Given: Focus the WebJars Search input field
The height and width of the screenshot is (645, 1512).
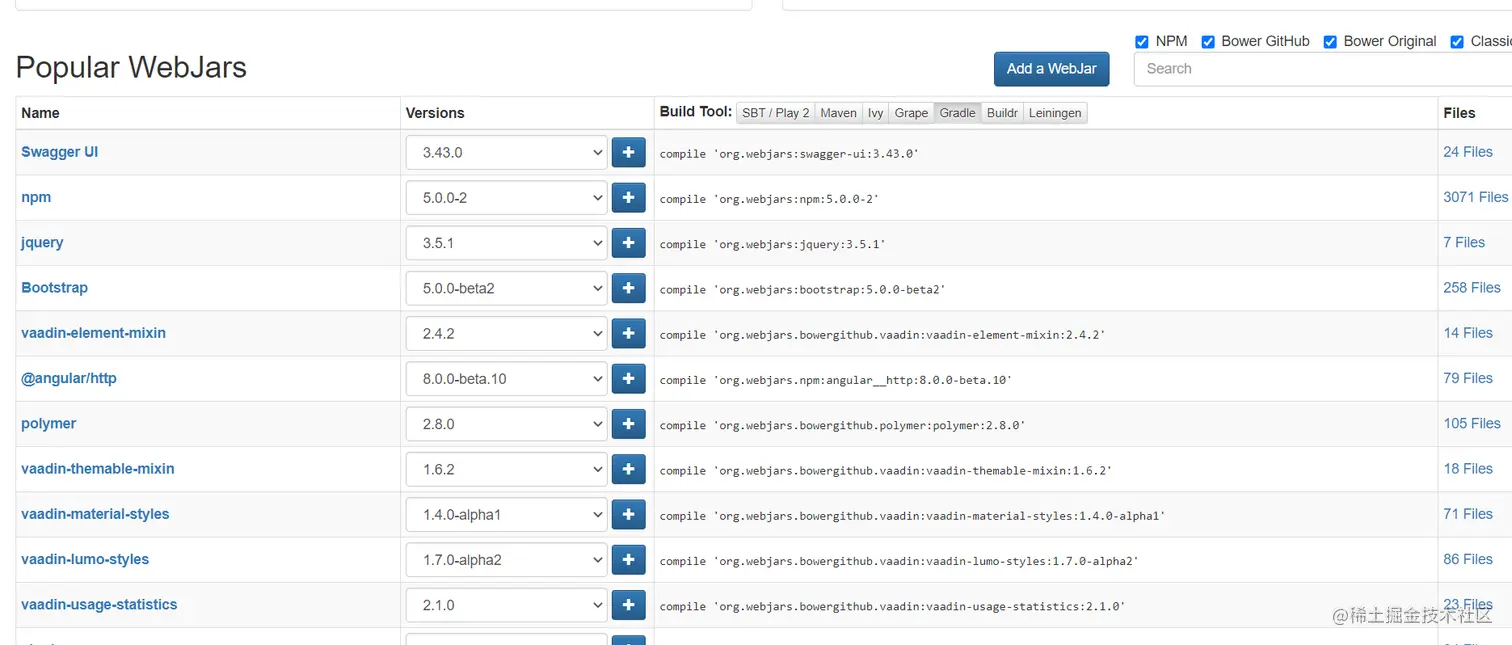Looking at the screenshot, I should coord(1323,69).
